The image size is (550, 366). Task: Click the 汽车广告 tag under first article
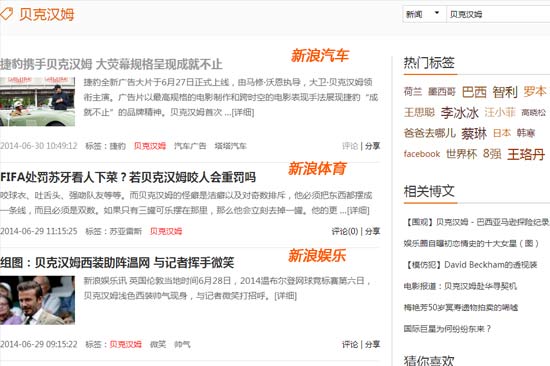190,146
